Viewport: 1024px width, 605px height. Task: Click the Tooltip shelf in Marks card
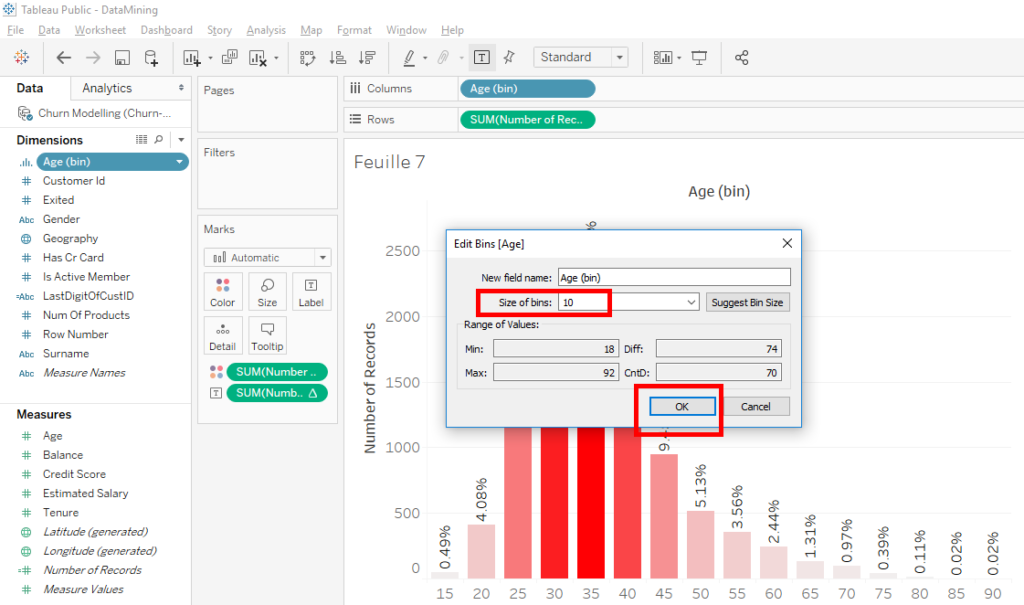(267, 335)
